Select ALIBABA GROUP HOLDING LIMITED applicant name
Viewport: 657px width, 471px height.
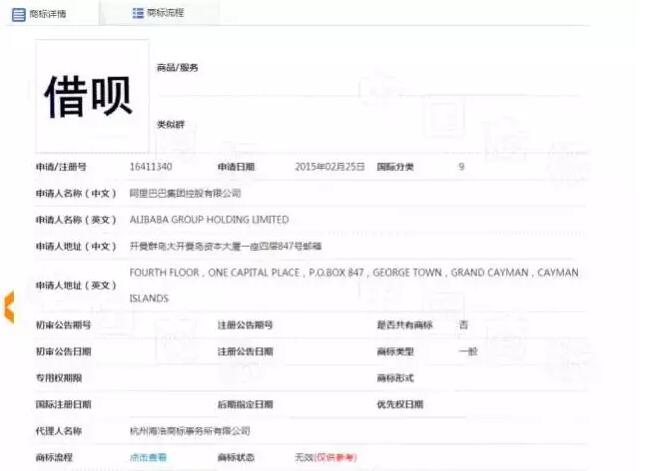pos(209,220)
